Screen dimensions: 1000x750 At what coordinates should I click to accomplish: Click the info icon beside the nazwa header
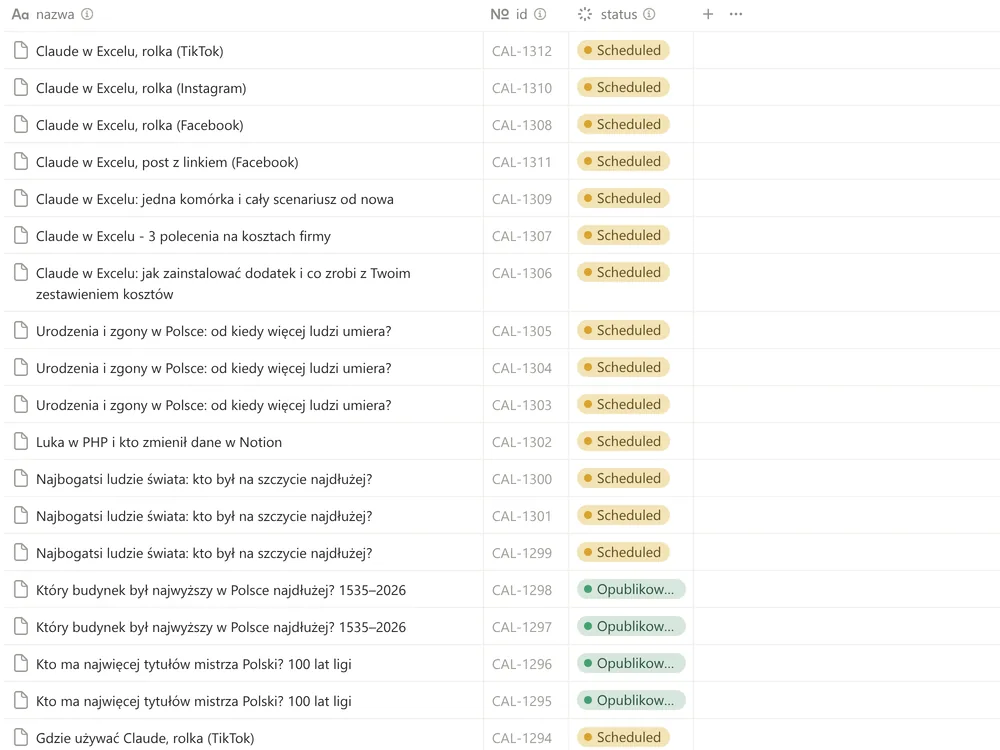coord(87,14)
